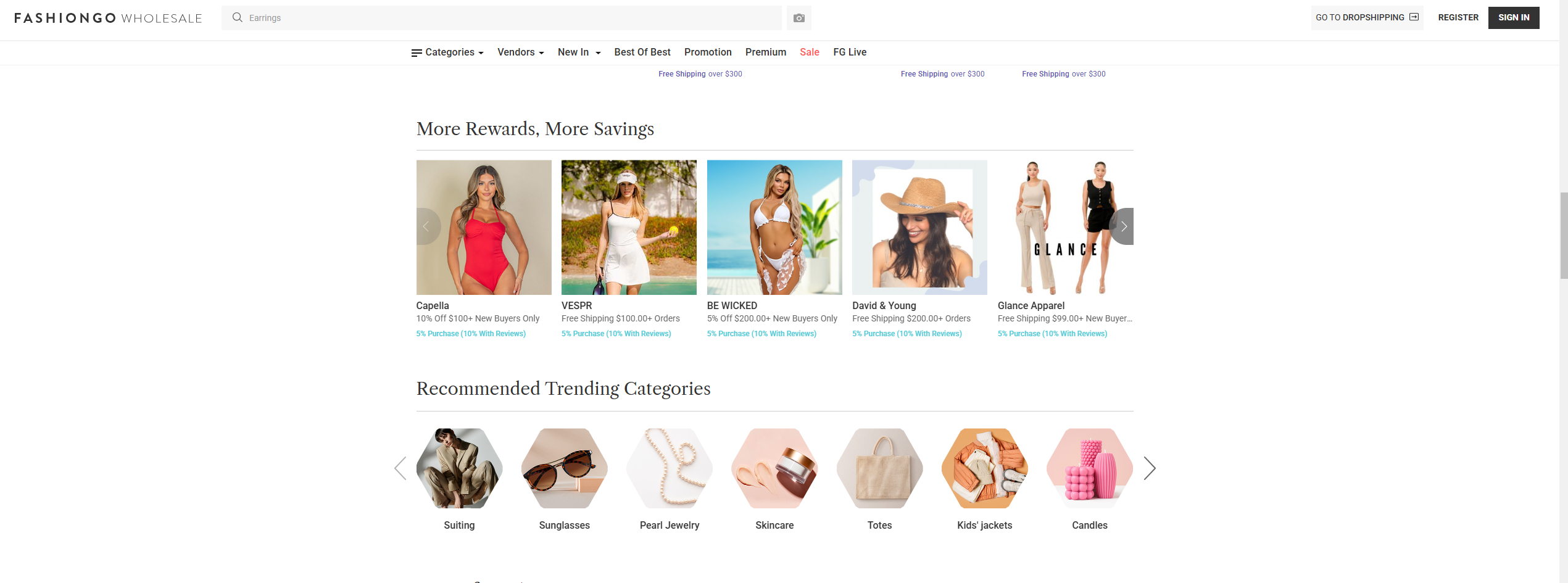This screenshot has width=1568, height=583.
Task: Click Glance Apparel's 5% Purchase rewards link
Action: [1052, 334]
